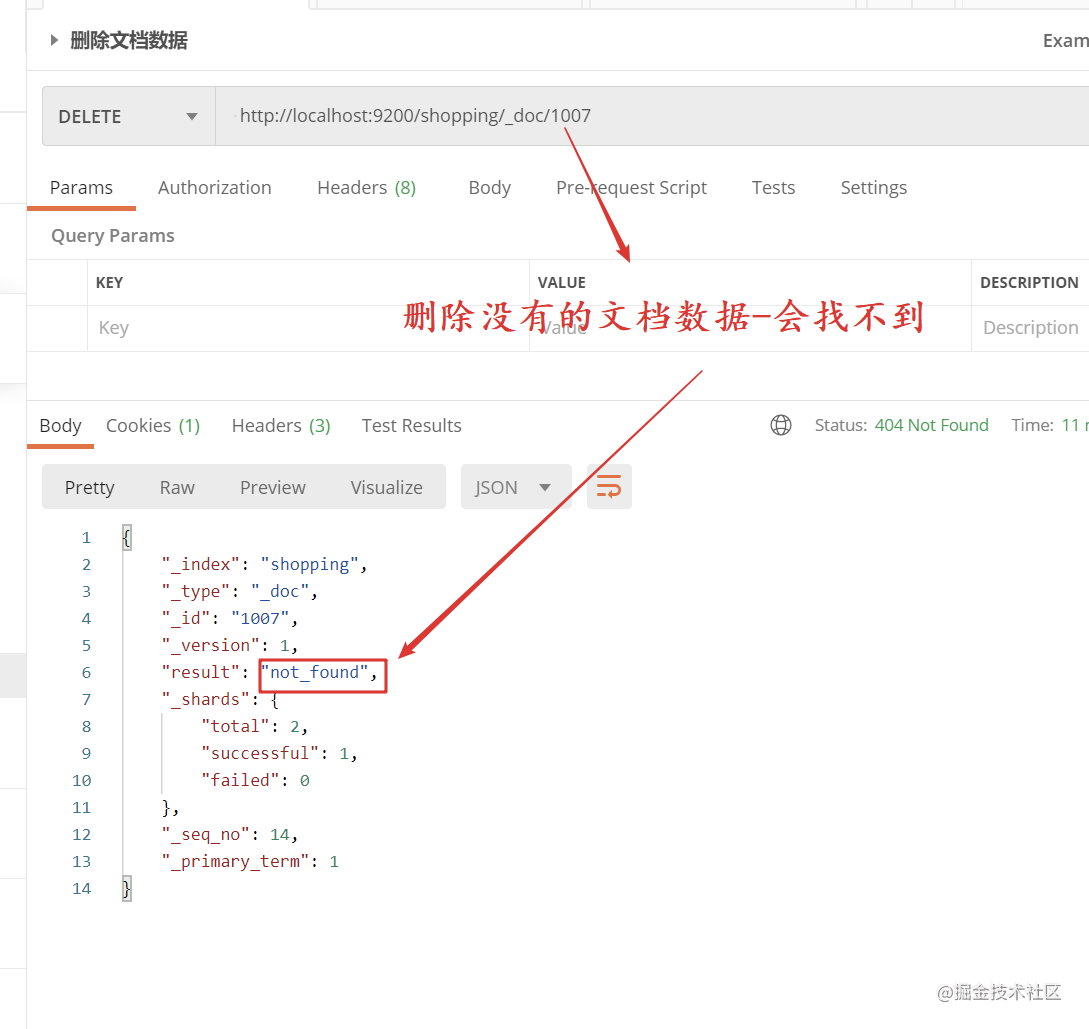Screen dimensions: 1089x1029
Task: Open the Headers (8) request tab
Action: point(366,187)
